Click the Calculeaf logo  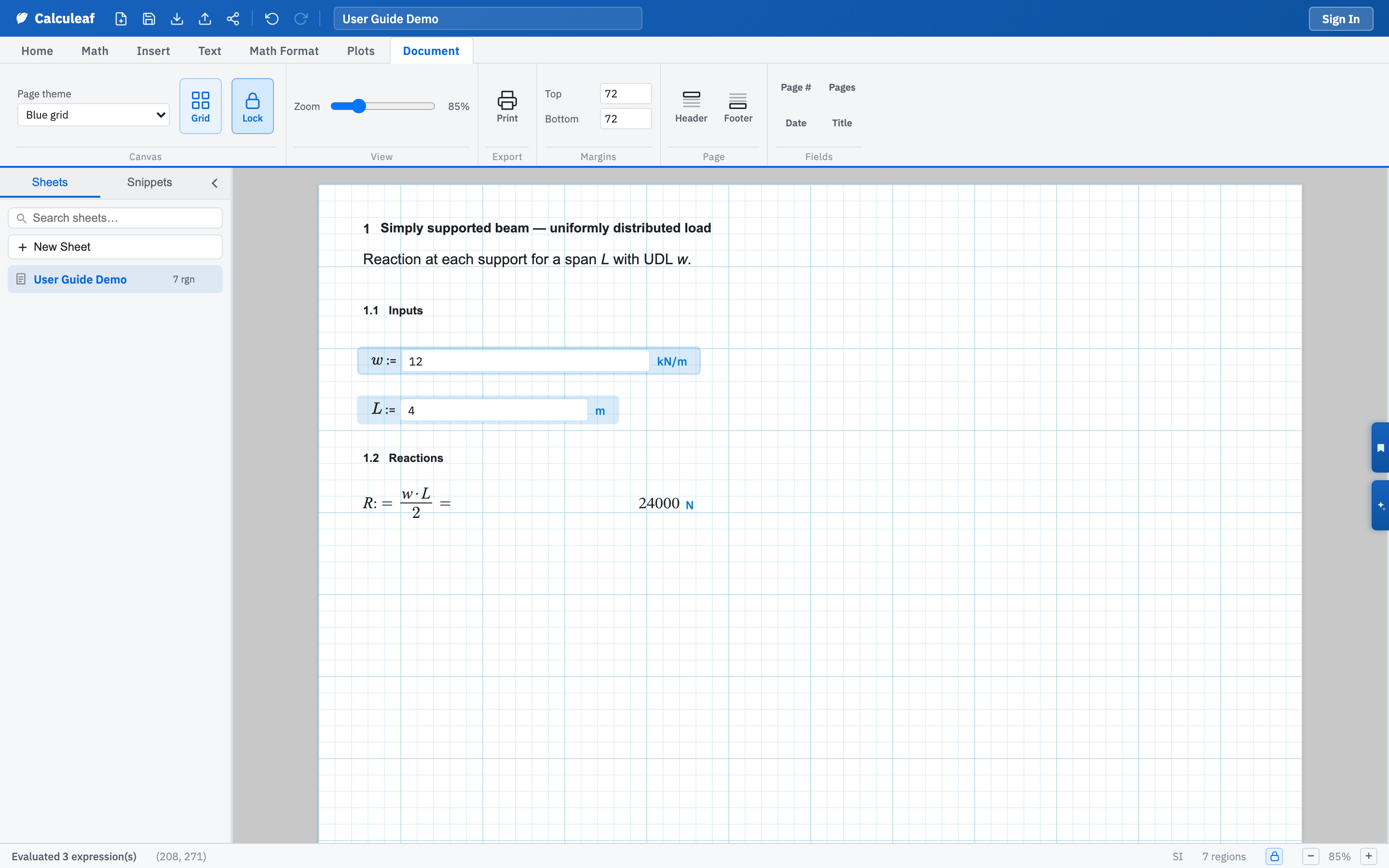coord(55,19)
